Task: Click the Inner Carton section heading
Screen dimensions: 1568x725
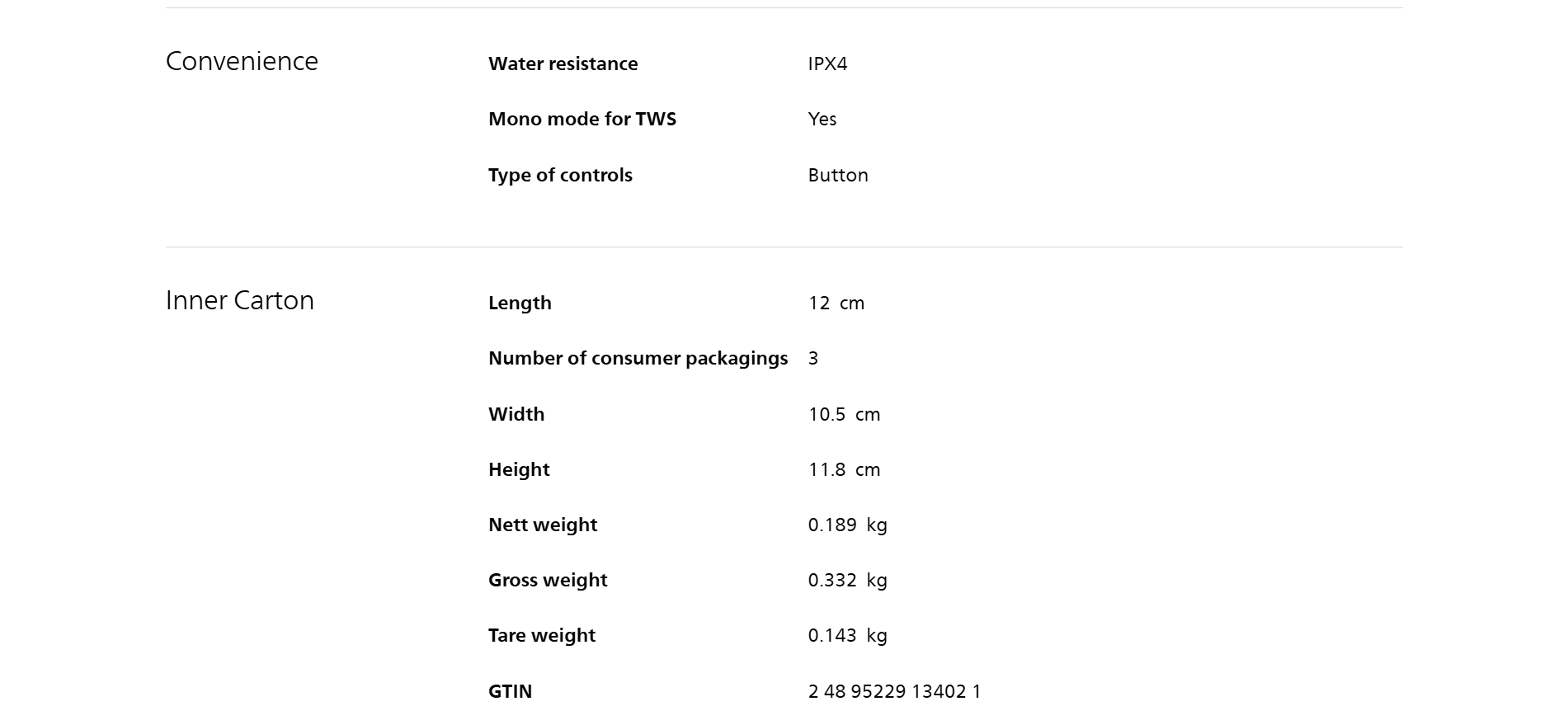Action: coord(239,301)
